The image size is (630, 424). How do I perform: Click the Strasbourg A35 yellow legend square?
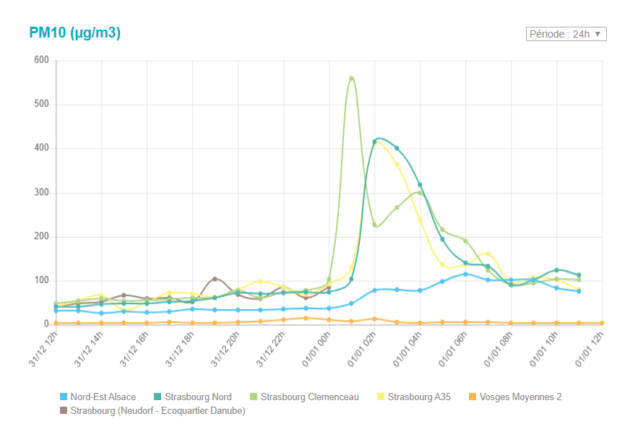(381, 397)
